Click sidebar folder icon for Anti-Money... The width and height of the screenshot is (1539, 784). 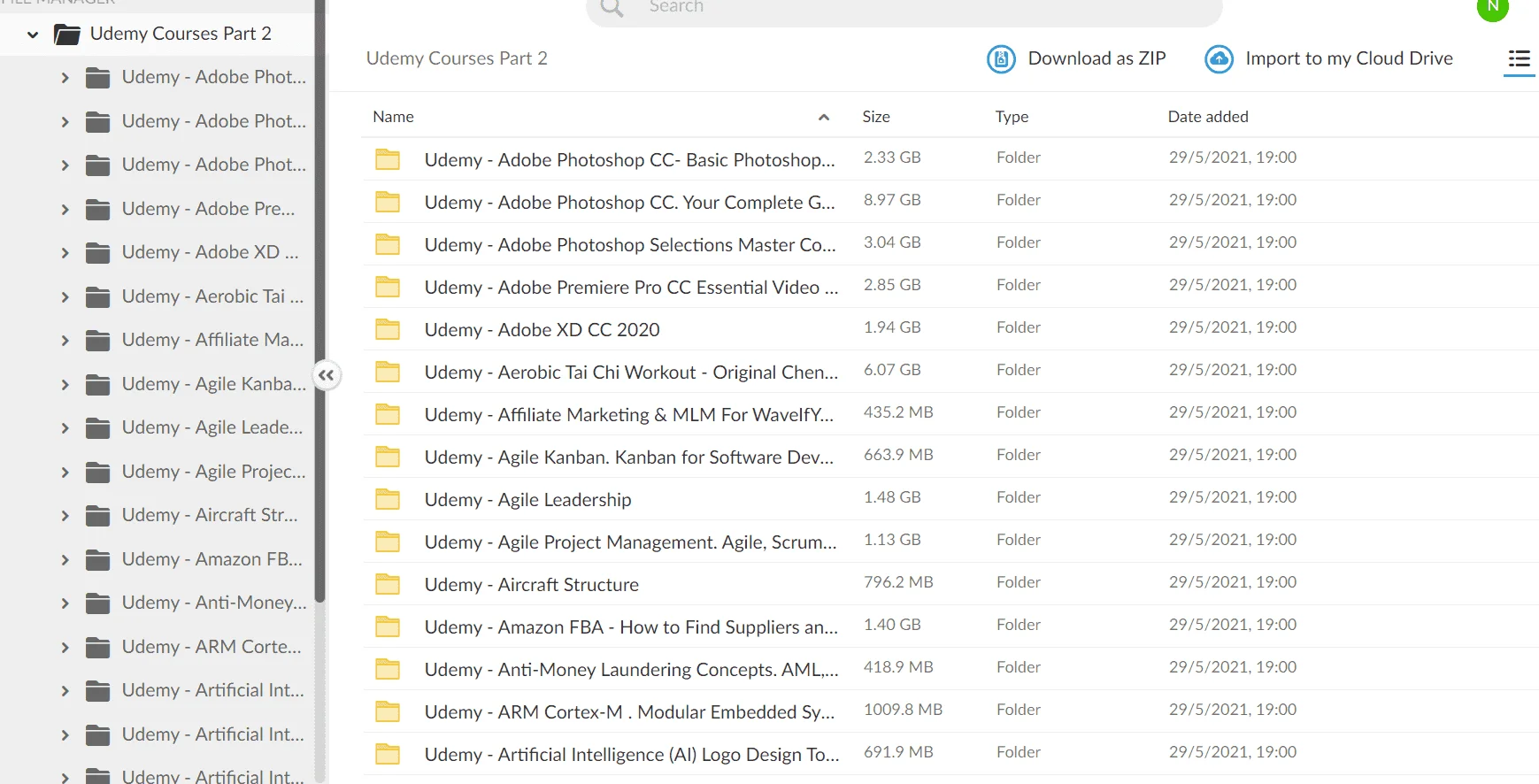97,603
